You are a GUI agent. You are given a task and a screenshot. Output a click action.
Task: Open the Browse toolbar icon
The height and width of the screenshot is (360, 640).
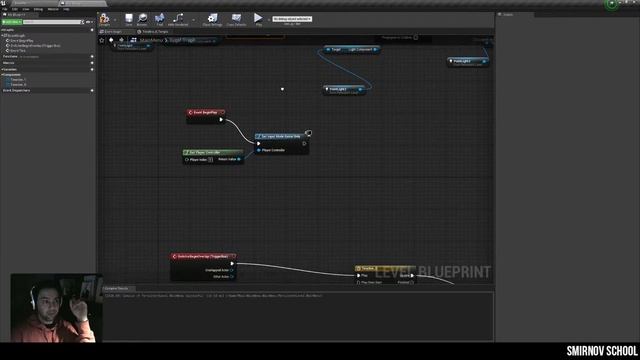coord(142,19)
